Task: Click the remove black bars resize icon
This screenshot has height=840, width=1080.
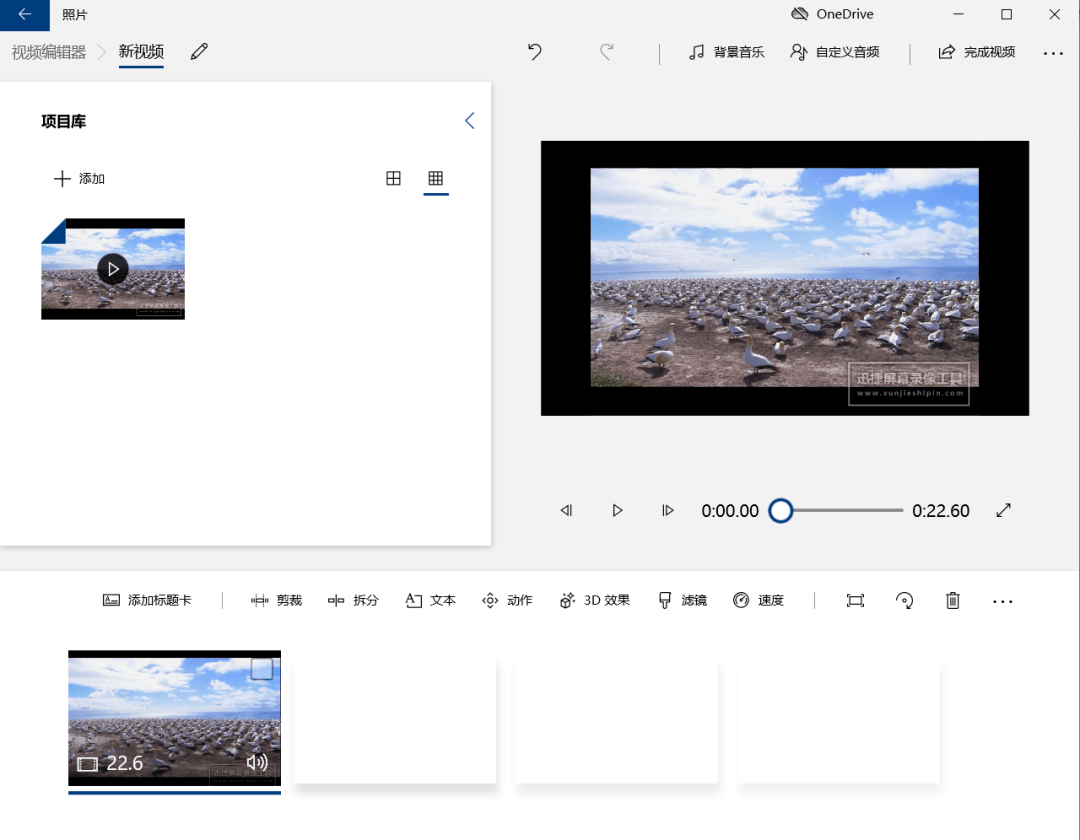Action: (x=855, y=600)
